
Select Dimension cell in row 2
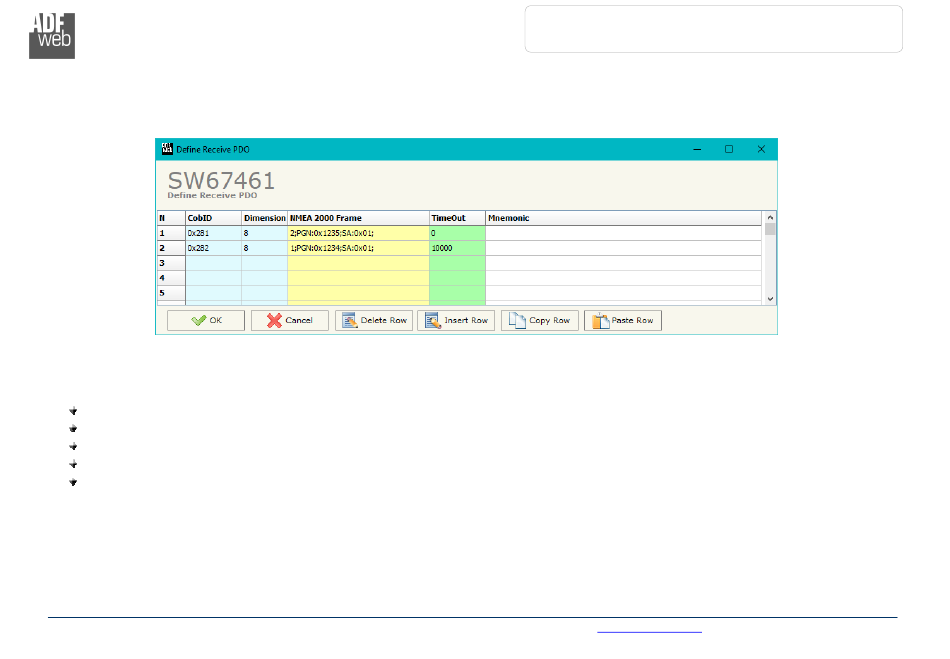(x=264, y=248)
